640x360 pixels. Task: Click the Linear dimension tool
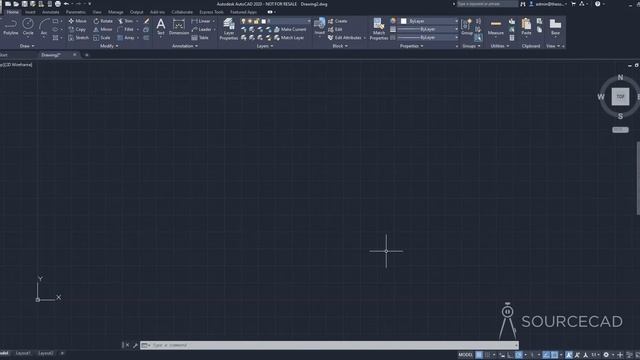point(201,21)
